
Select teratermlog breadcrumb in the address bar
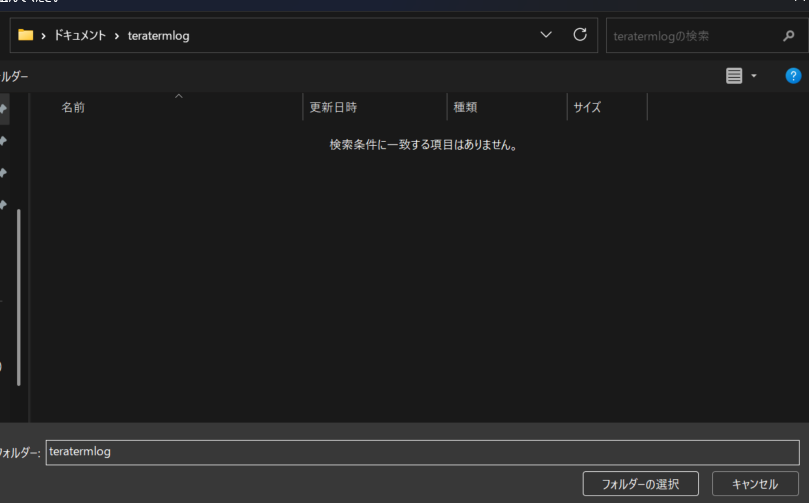158,36
